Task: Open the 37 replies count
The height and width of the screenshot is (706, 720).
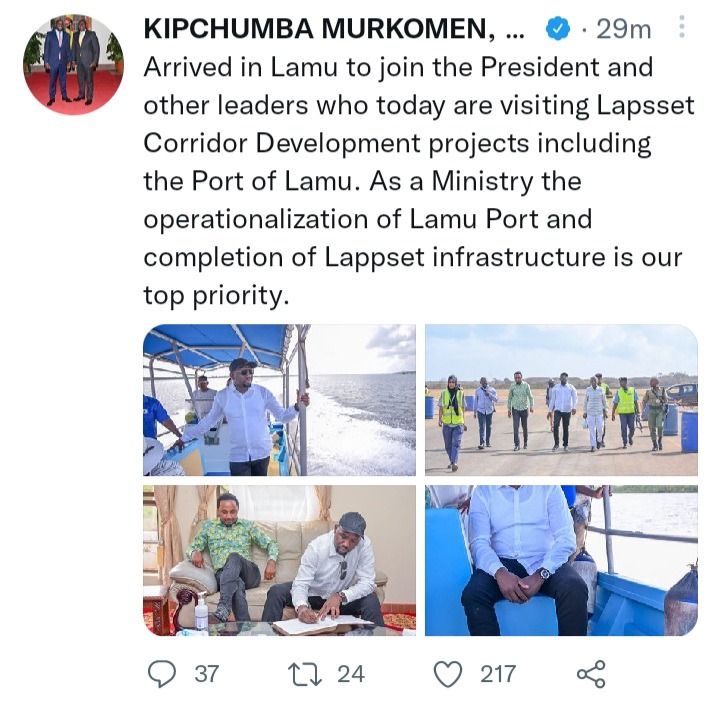Action: (206, 674)
